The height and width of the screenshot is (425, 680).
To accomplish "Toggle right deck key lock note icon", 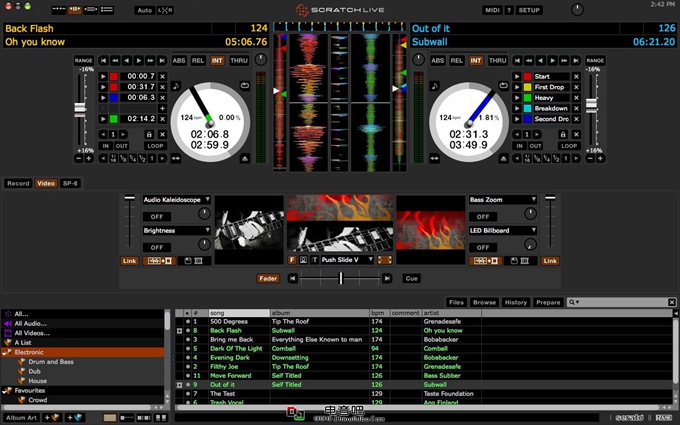I will (x=435, y=86).
